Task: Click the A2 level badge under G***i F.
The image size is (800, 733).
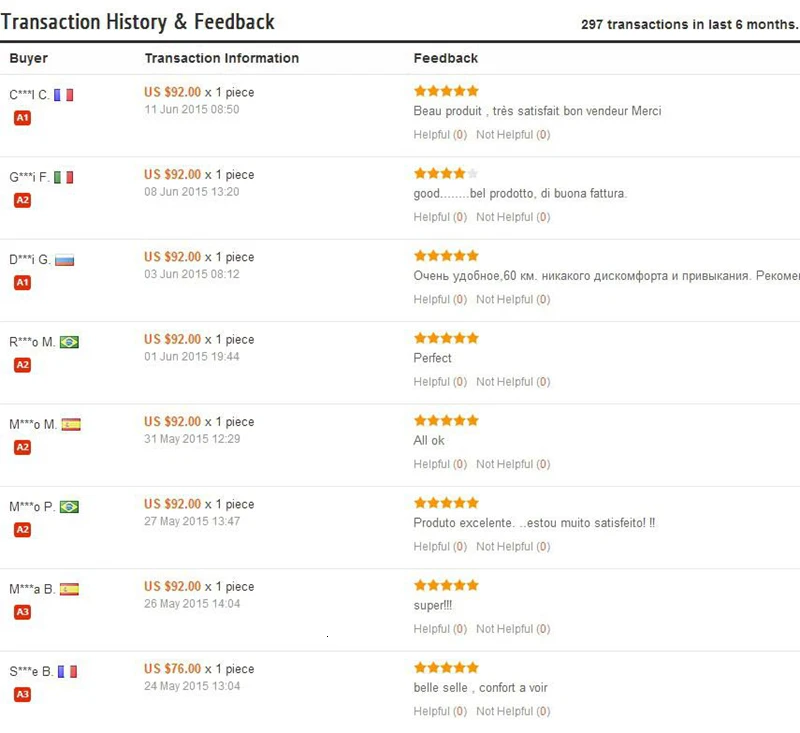Action: point(22,200)
